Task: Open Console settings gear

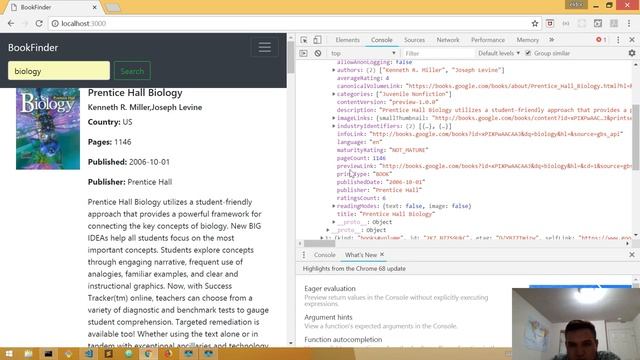Action: click(x=632, y=53)
